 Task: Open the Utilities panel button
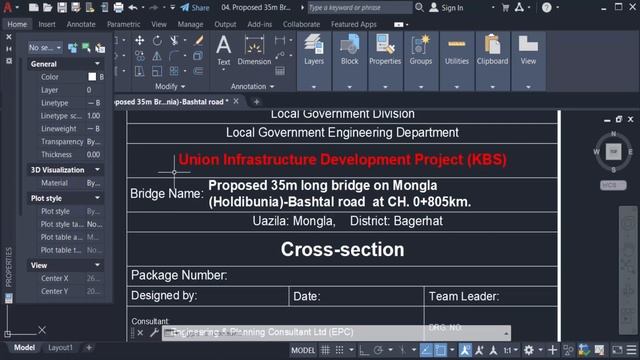(456, 51)
